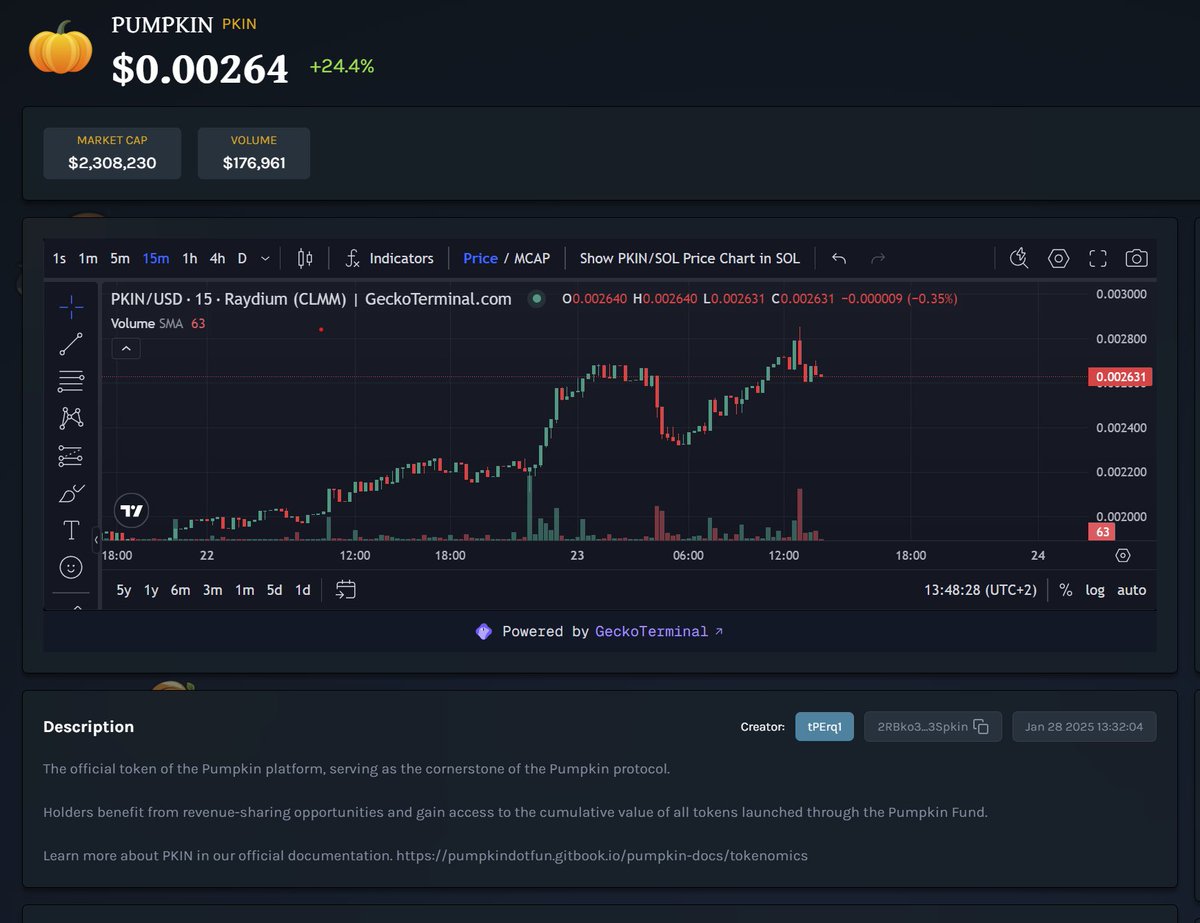Show PKIN/SOL Price Chart in SOL
The height and width of the screenshot is (923, 1200).
(x=690, y=258)
